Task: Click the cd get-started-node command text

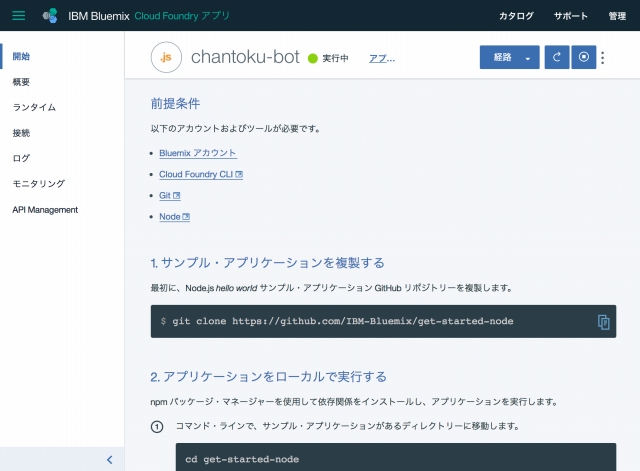Action: pos(242,460)
